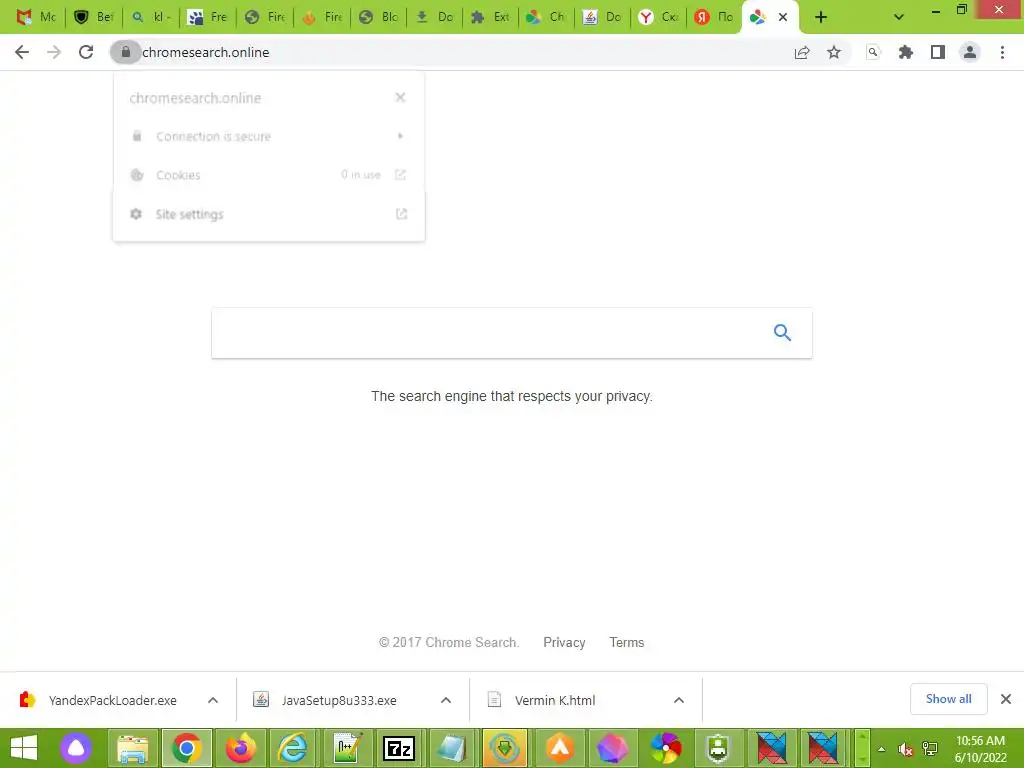
Task: Open the green shield taskbar app
Action: [x=718, y=748]
